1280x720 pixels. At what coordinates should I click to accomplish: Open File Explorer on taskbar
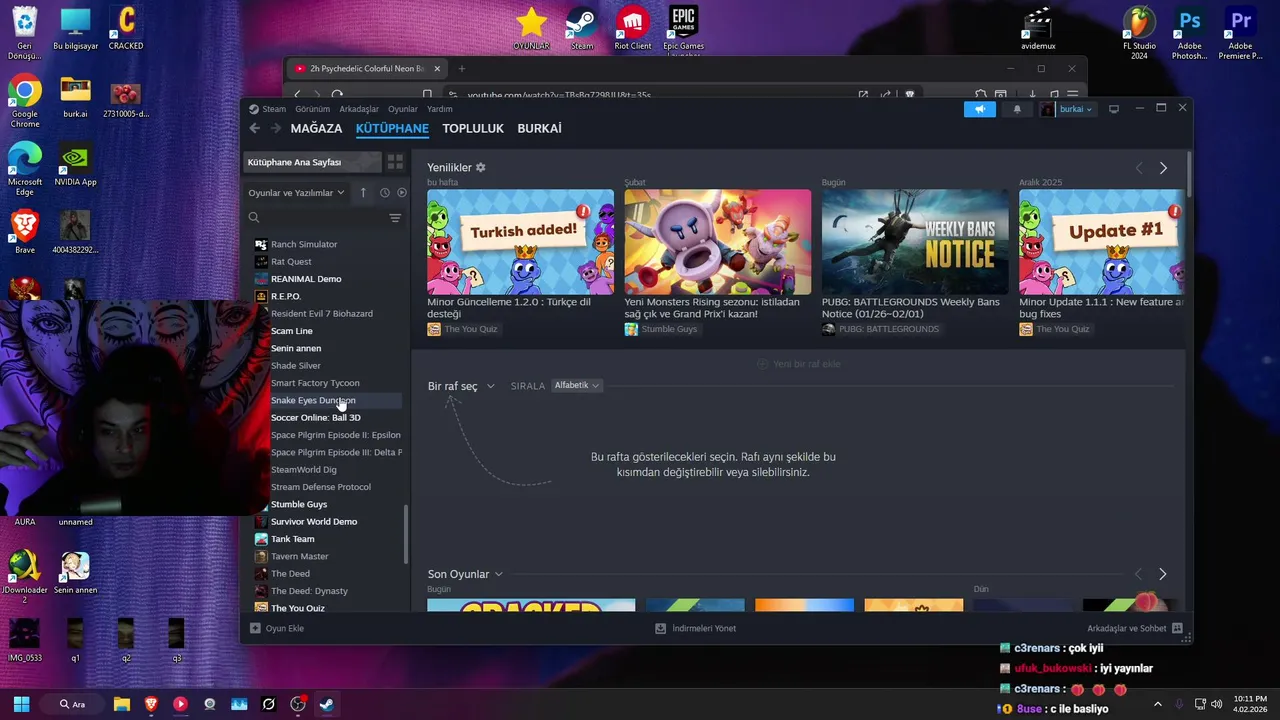(122, 704)
